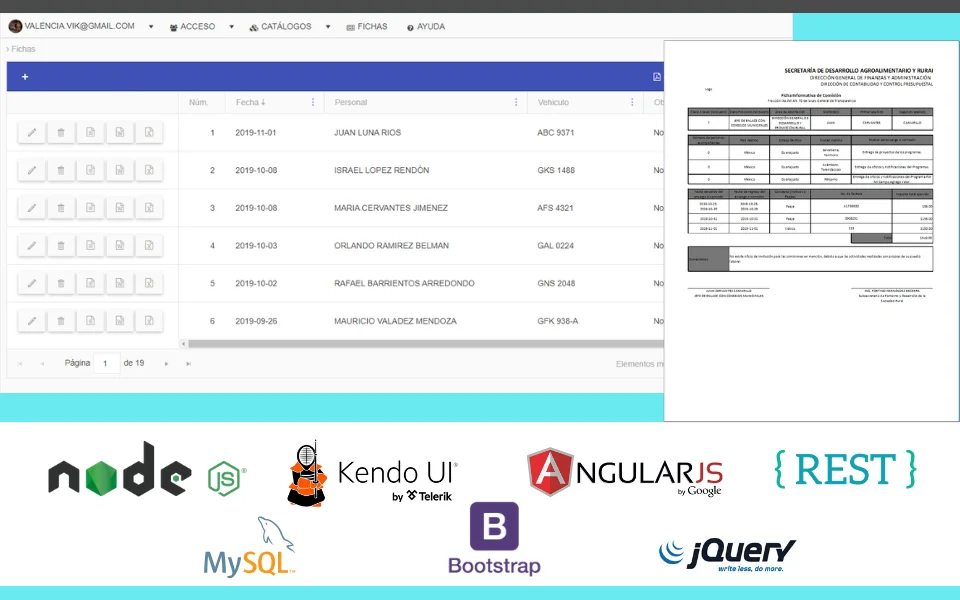This screenshot has width=960, height=600.
Task: Delete the JUAN LUNA RIOS record
Action: click(61, 132)
